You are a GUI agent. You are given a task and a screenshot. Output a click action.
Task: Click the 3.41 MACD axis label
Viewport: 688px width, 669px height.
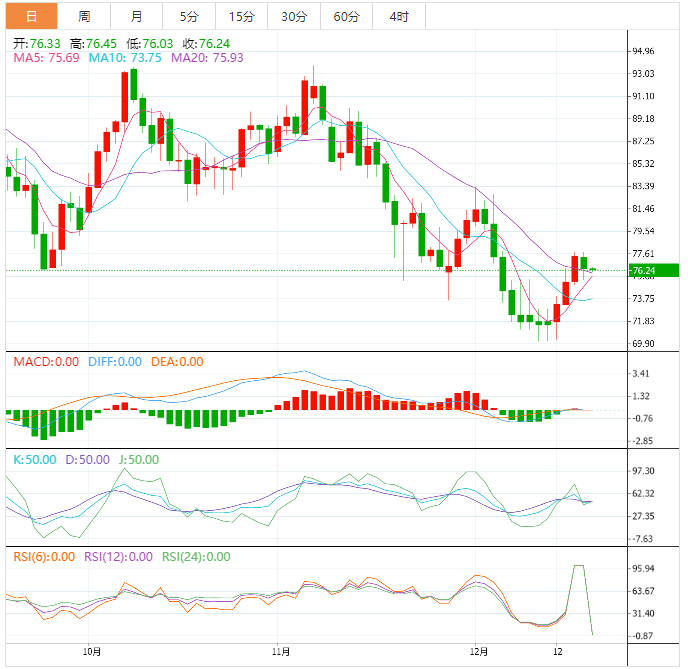pyautogui.click(x=641, y=374)
